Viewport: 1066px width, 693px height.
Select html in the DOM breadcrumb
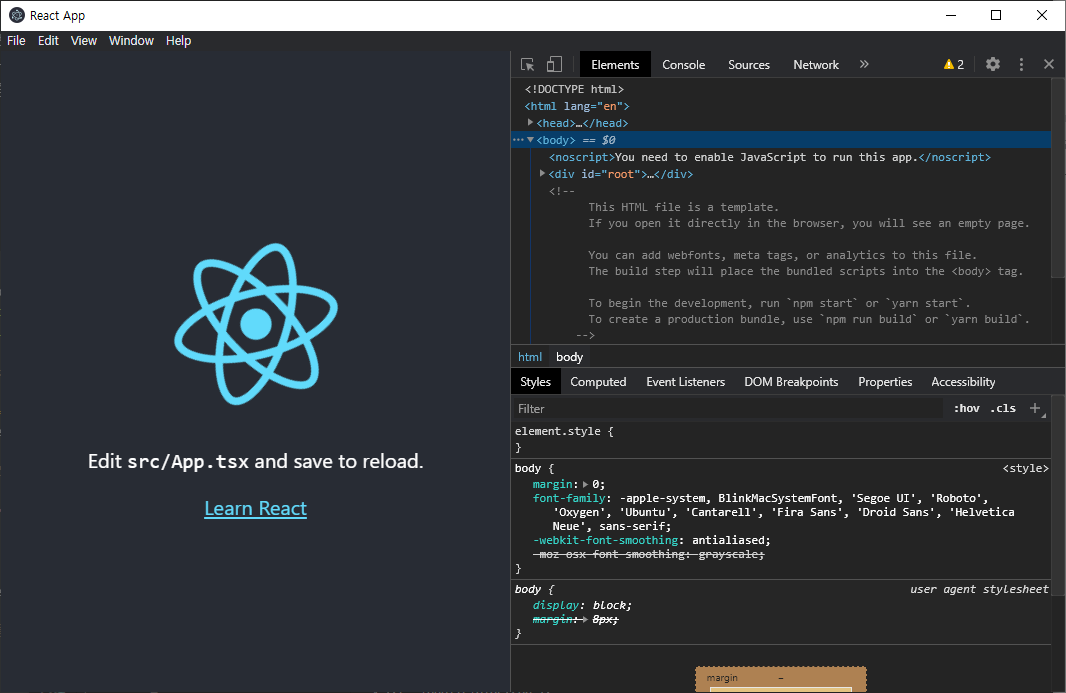[530, 357]
